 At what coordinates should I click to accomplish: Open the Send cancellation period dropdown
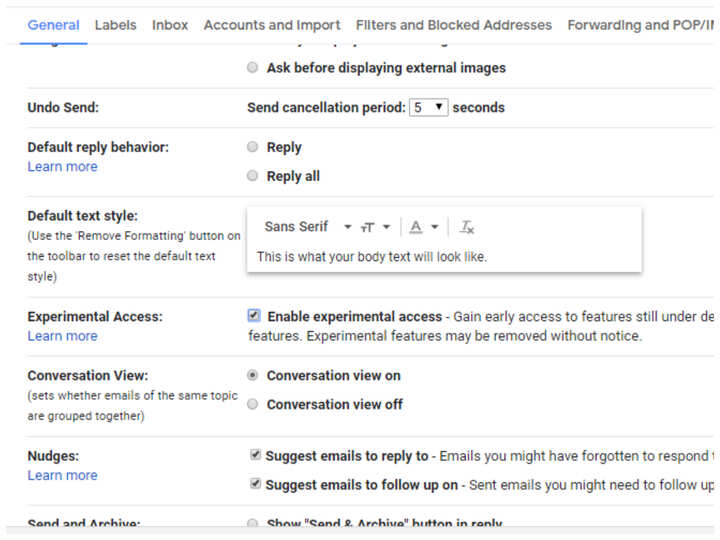(x=428, y=107)
